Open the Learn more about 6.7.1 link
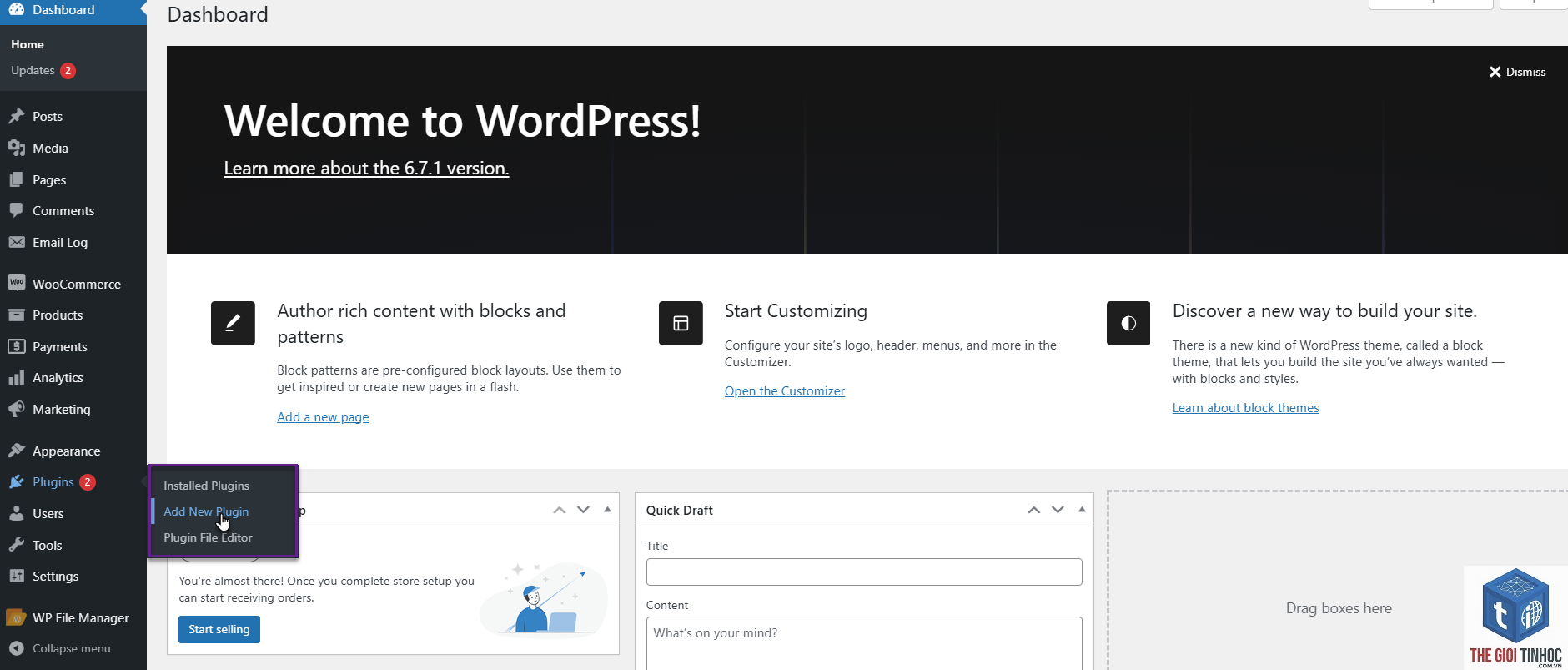 [x=366, y=168]
